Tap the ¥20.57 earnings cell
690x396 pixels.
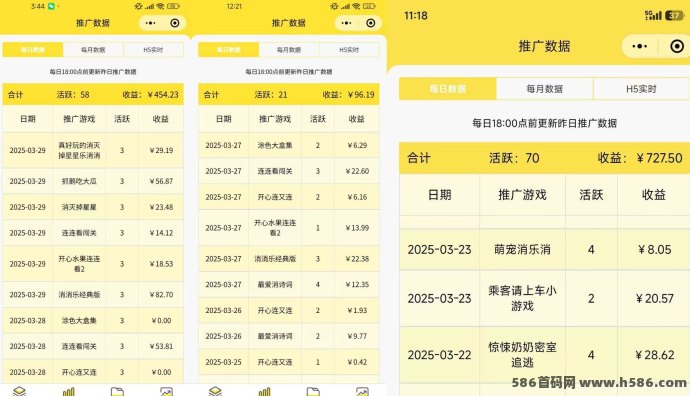[654, 298]
